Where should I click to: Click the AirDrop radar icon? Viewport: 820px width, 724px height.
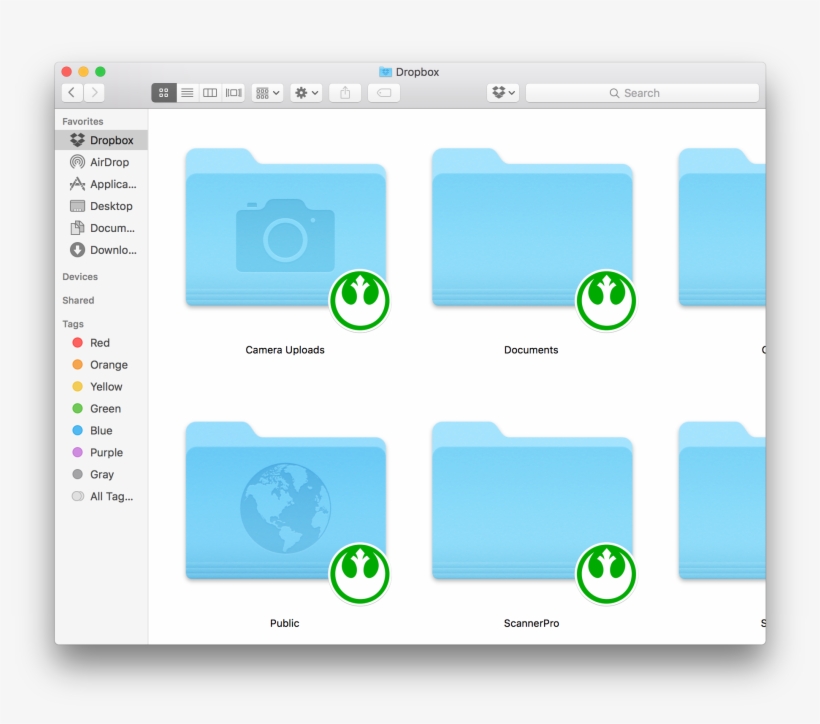(x=77, y=162)
